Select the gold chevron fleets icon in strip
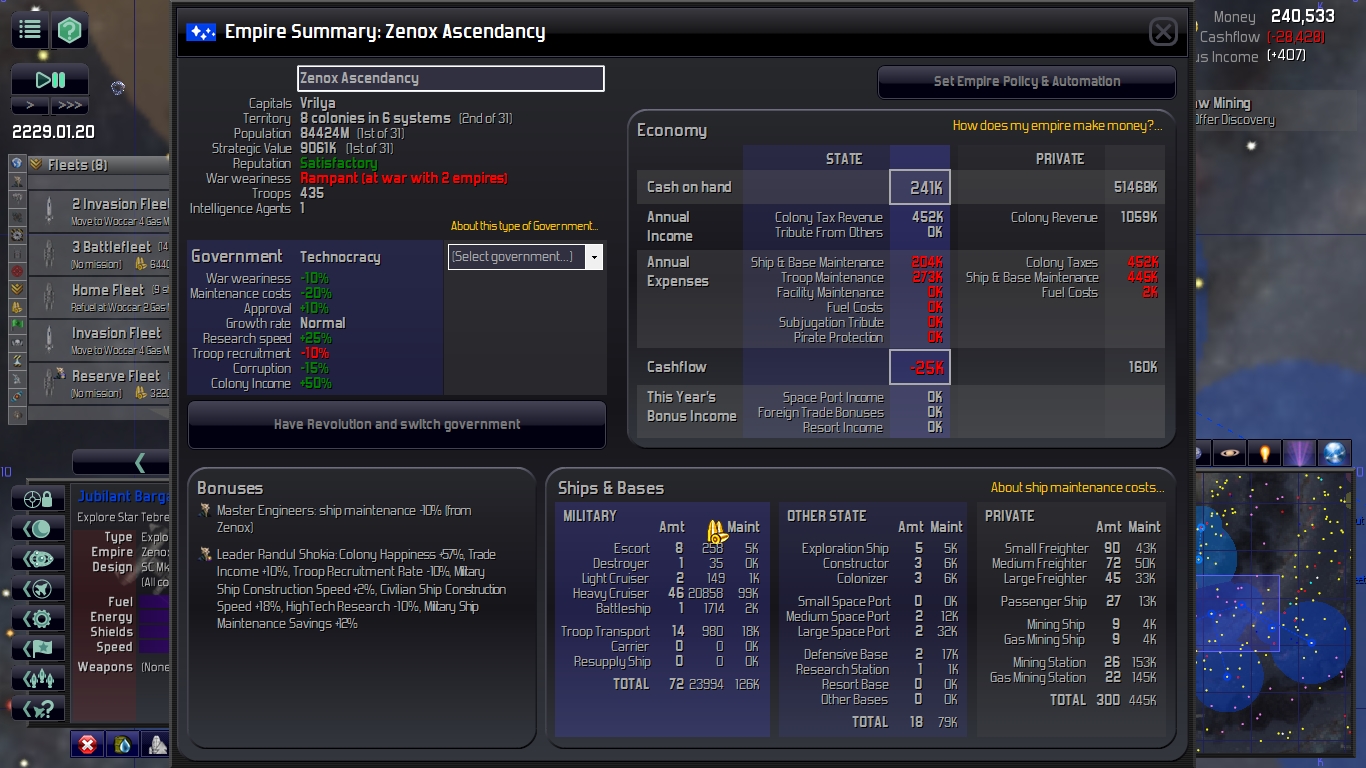 point(17,289)
